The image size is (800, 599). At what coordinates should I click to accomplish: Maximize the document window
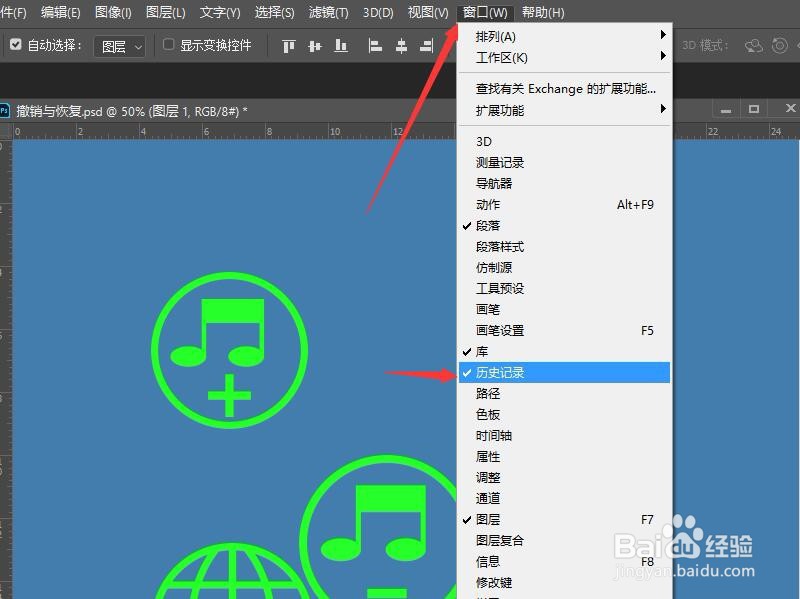[754, 109]
